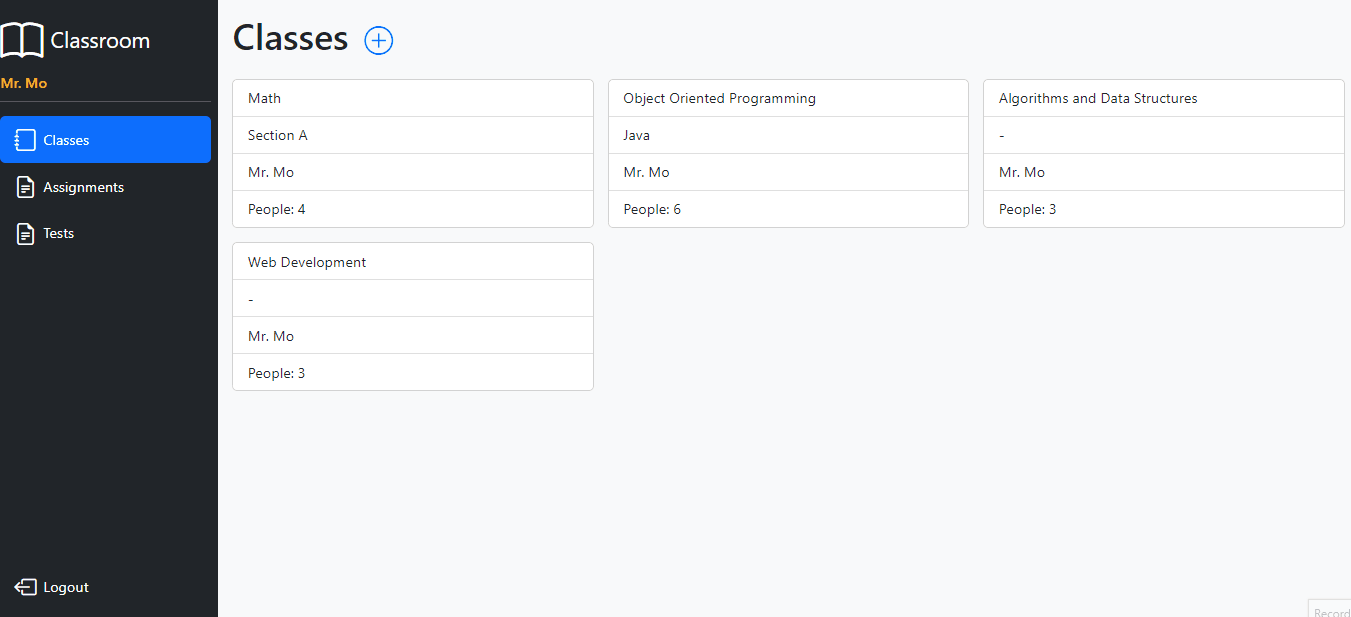The width and height of the screenshot is (1351, 617).
Task: Click Section A under Math
Action: pos(277,134)
